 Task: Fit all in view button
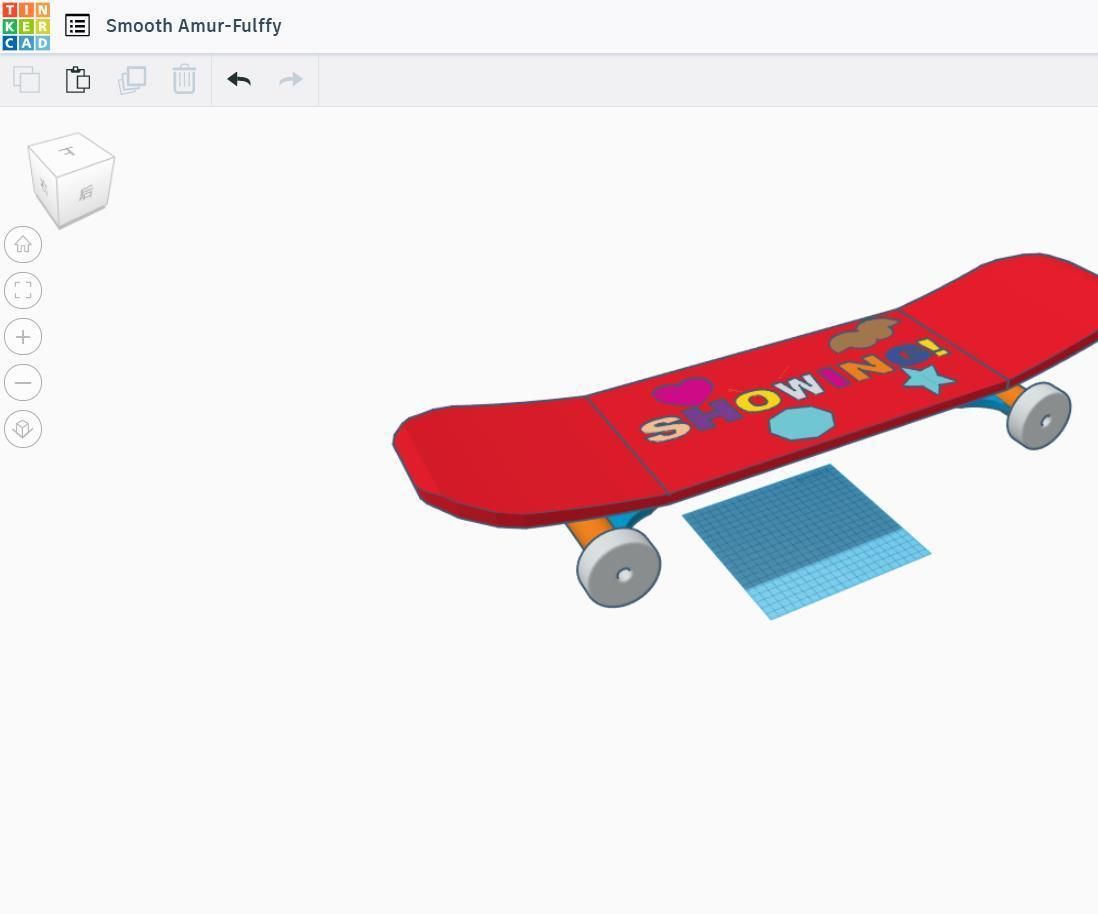click(23, 291)
